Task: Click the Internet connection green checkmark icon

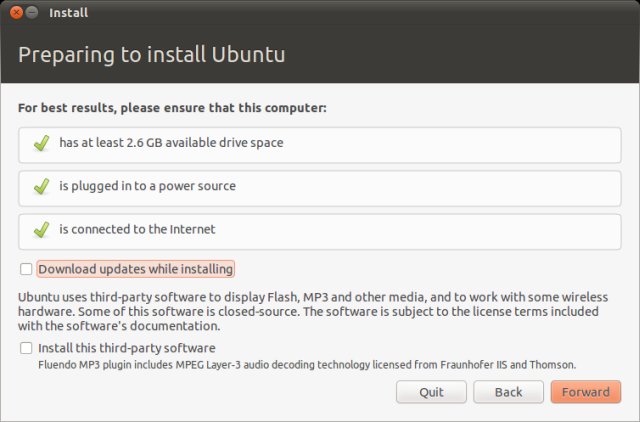Action: click(x=41, y=229)
